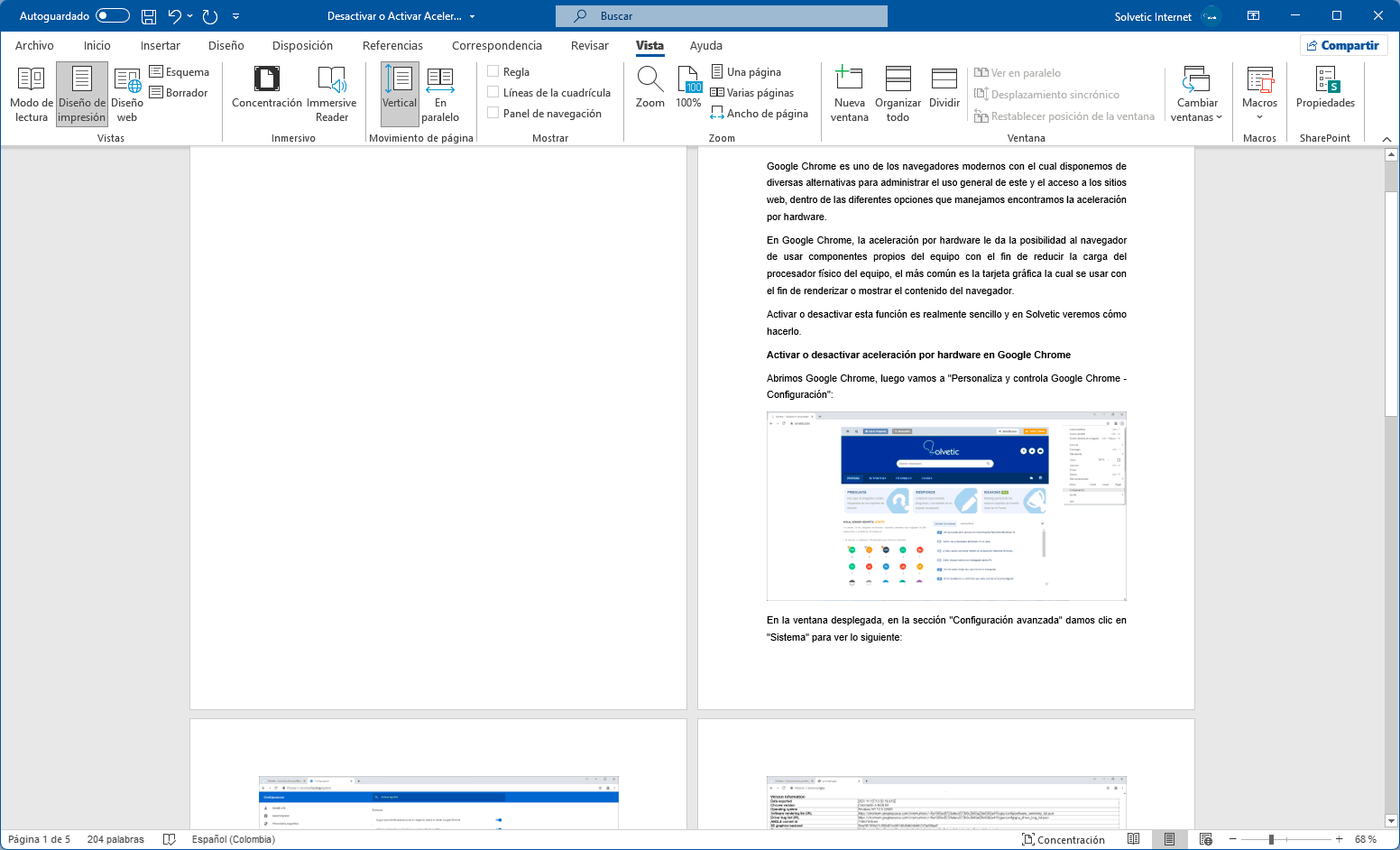Launch Immersive Reader

pos(332,94)
